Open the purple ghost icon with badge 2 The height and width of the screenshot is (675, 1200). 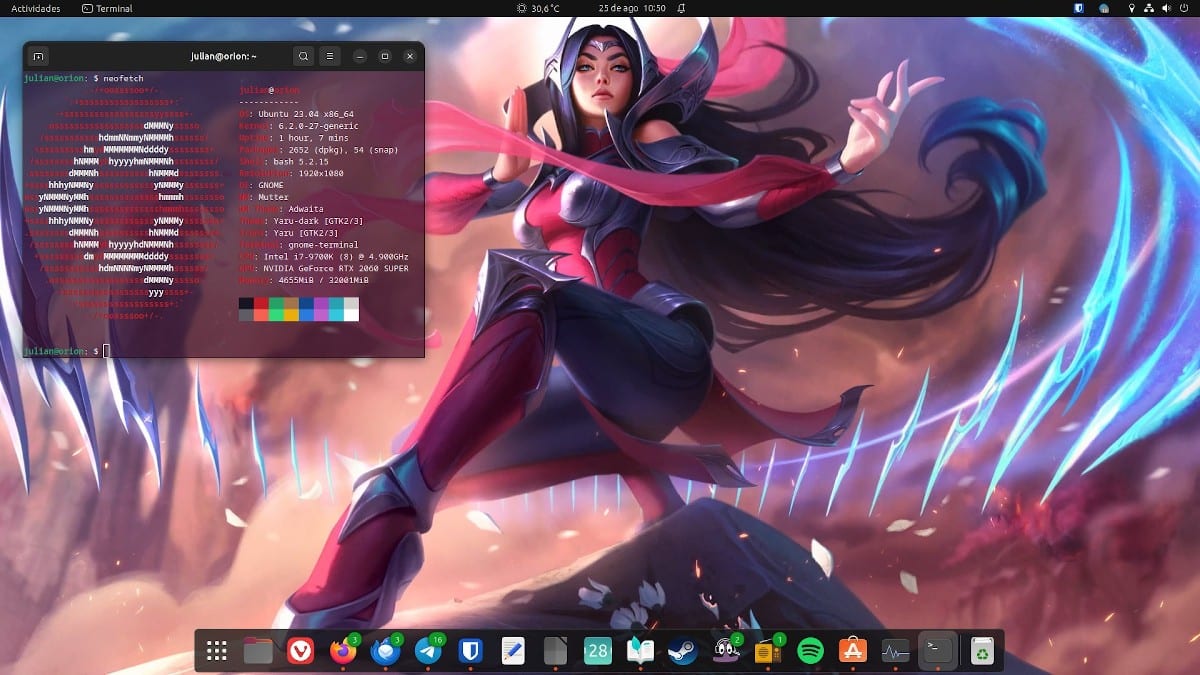726,652
